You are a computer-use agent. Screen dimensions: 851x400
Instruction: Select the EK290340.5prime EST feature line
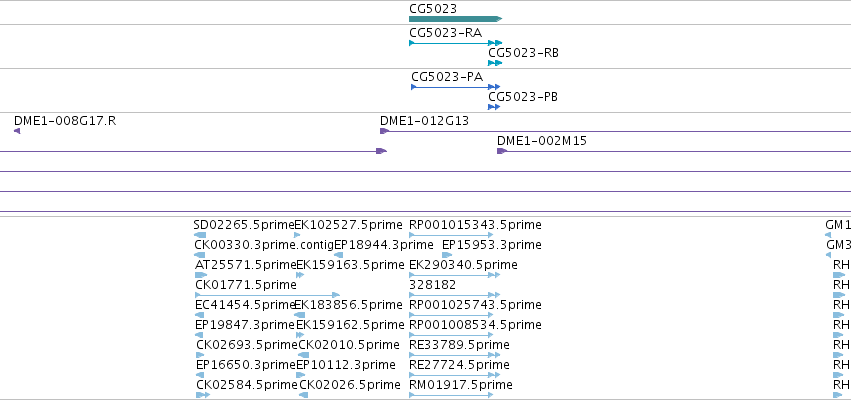tap(454, 275)
